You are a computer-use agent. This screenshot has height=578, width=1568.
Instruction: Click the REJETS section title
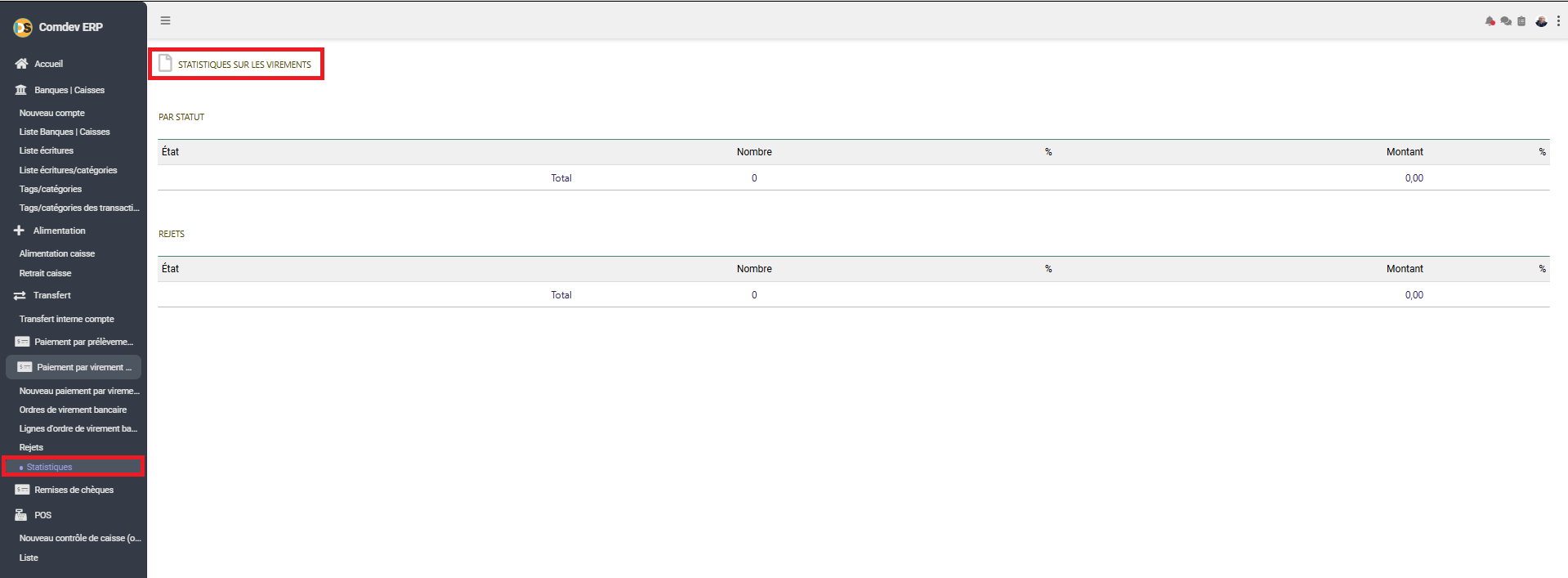172,234
